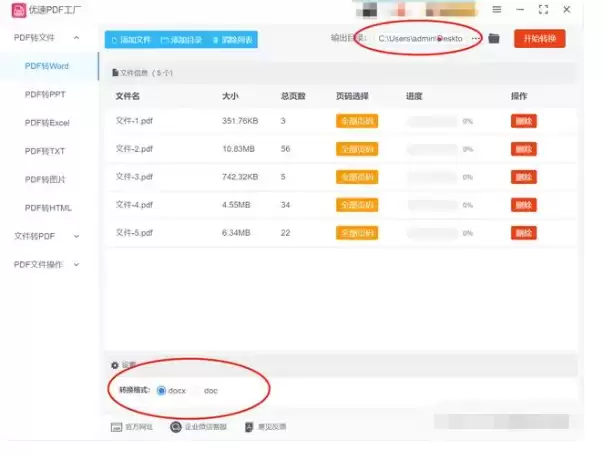Image resolution: width=603 pixels, height=456 pixels.
Task: Select the docx output format
Action: tap(162, 390)
